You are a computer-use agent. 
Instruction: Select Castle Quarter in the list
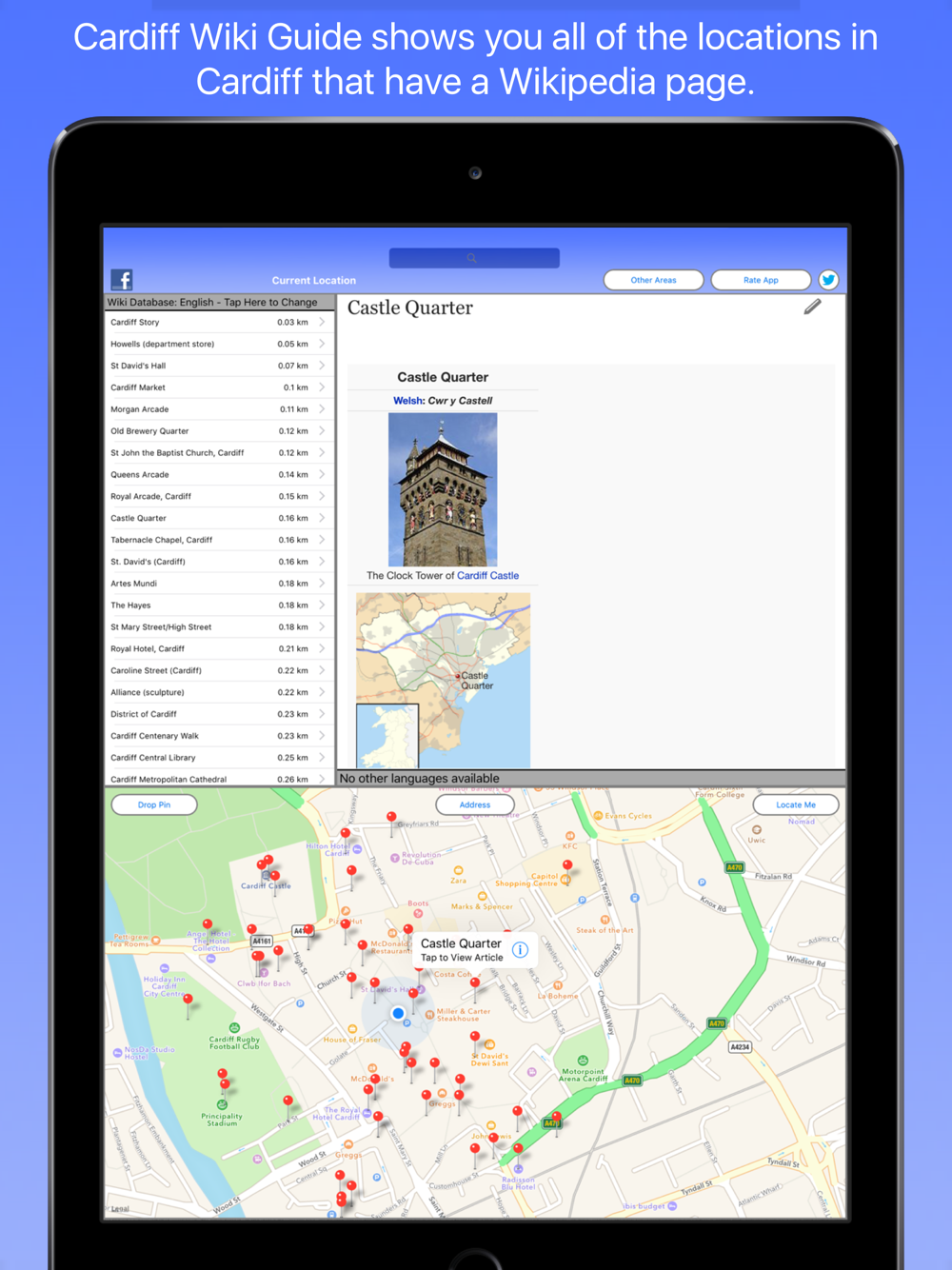click(x=219, y=518)
